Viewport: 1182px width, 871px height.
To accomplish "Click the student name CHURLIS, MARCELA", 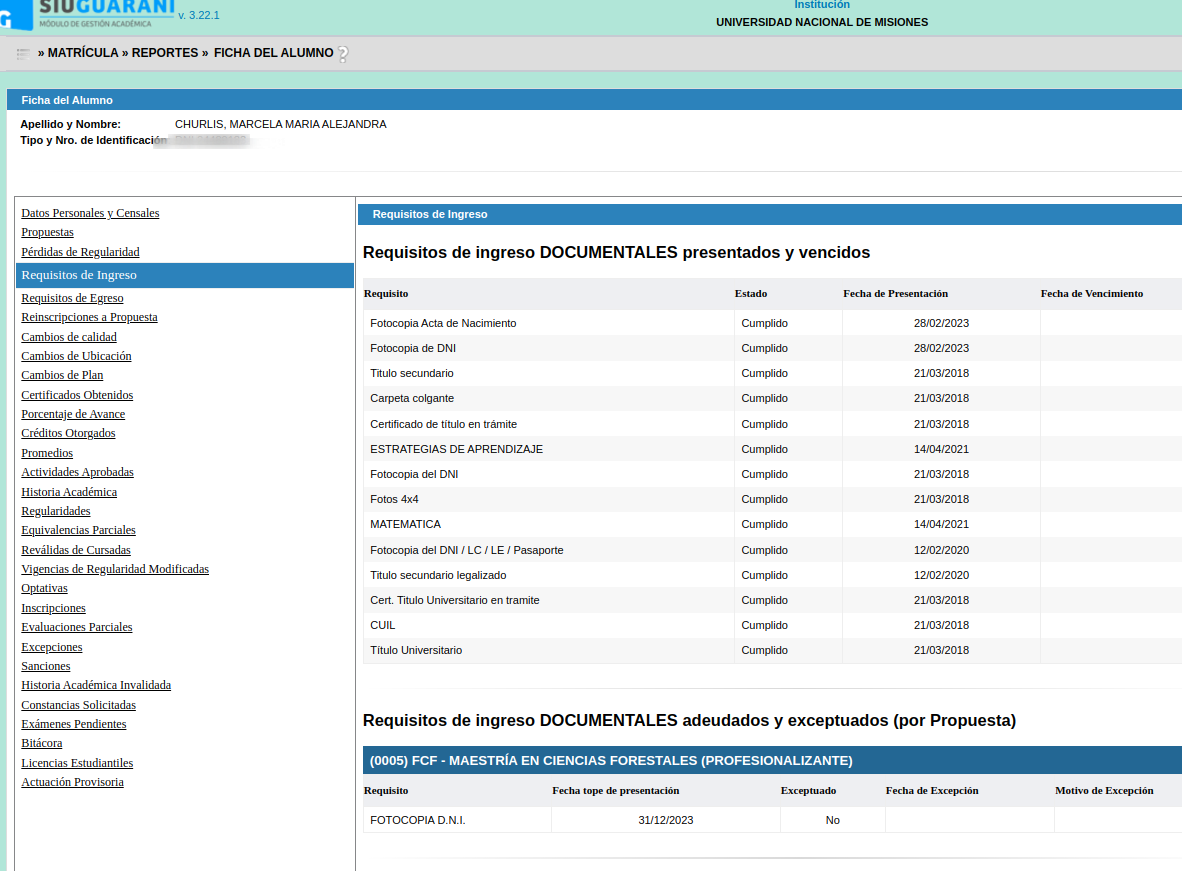I will 280,124.
